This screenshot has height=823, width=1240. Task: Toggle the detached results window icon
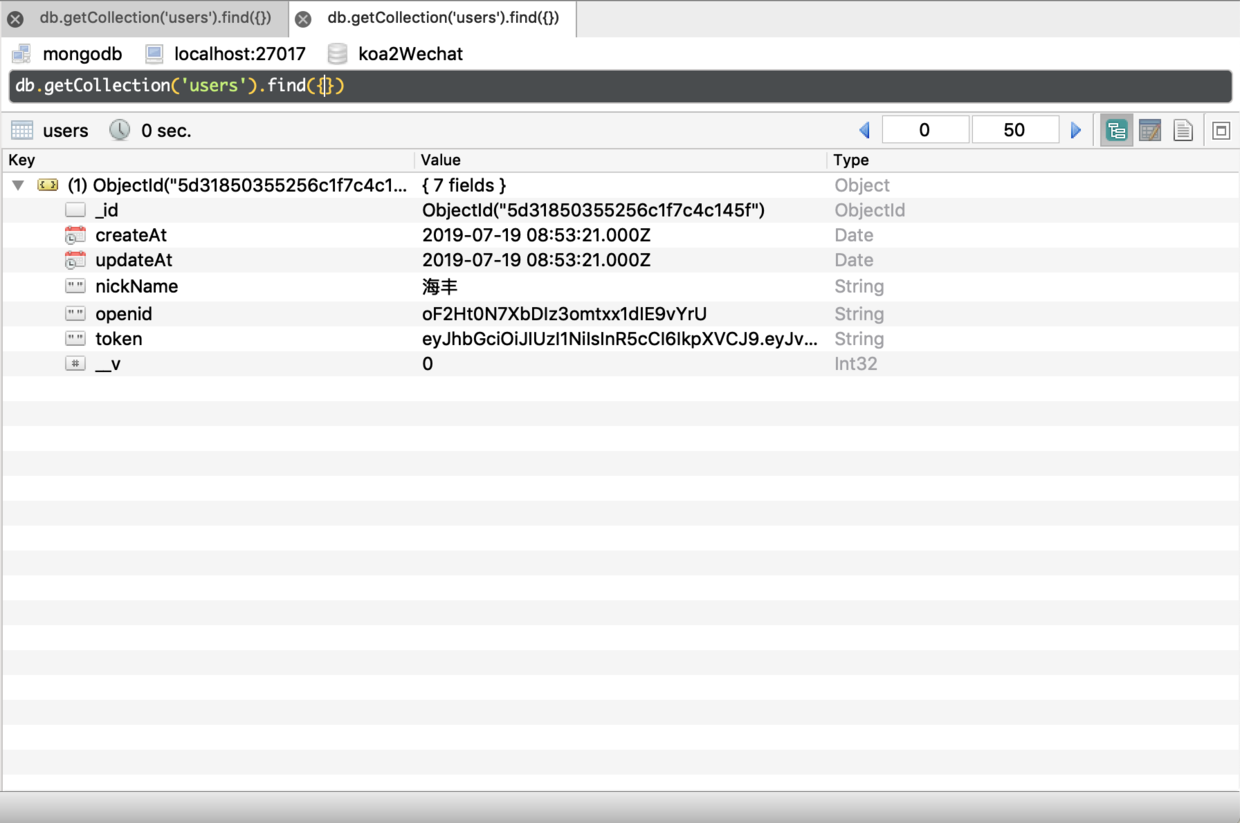coord(1221,130)
